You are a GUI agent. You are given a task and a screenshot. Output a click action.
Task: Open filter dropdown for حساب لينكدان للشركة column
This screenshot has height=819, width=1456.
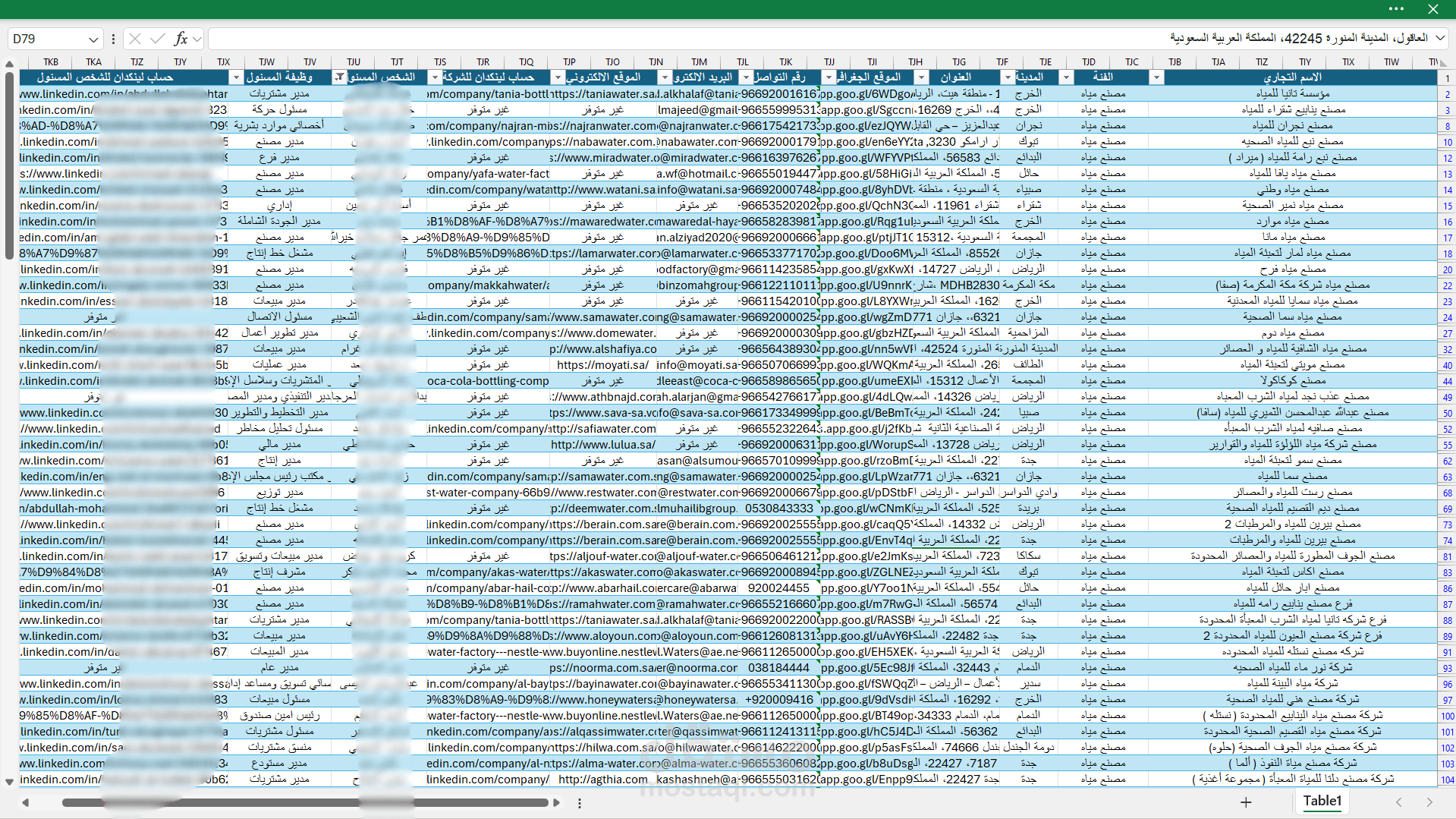point(435,77)
